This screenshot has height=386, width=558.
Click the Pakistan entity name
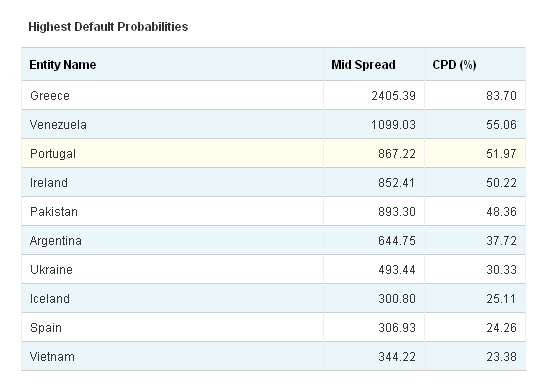(54, 212)
